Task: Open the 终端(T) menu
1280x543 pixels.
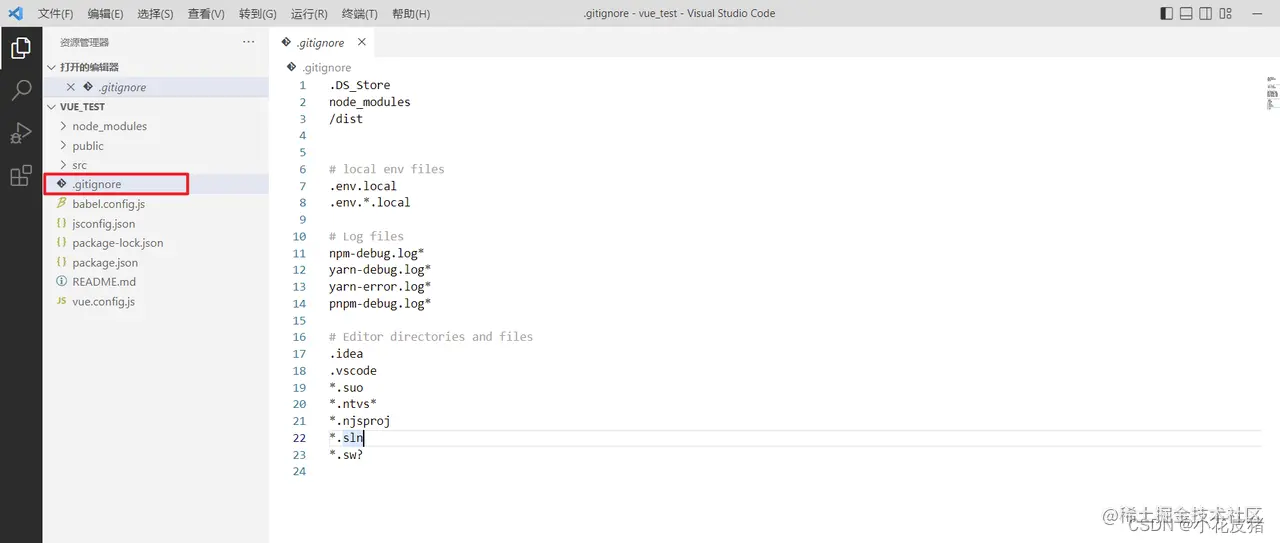Action: (360, 14)
